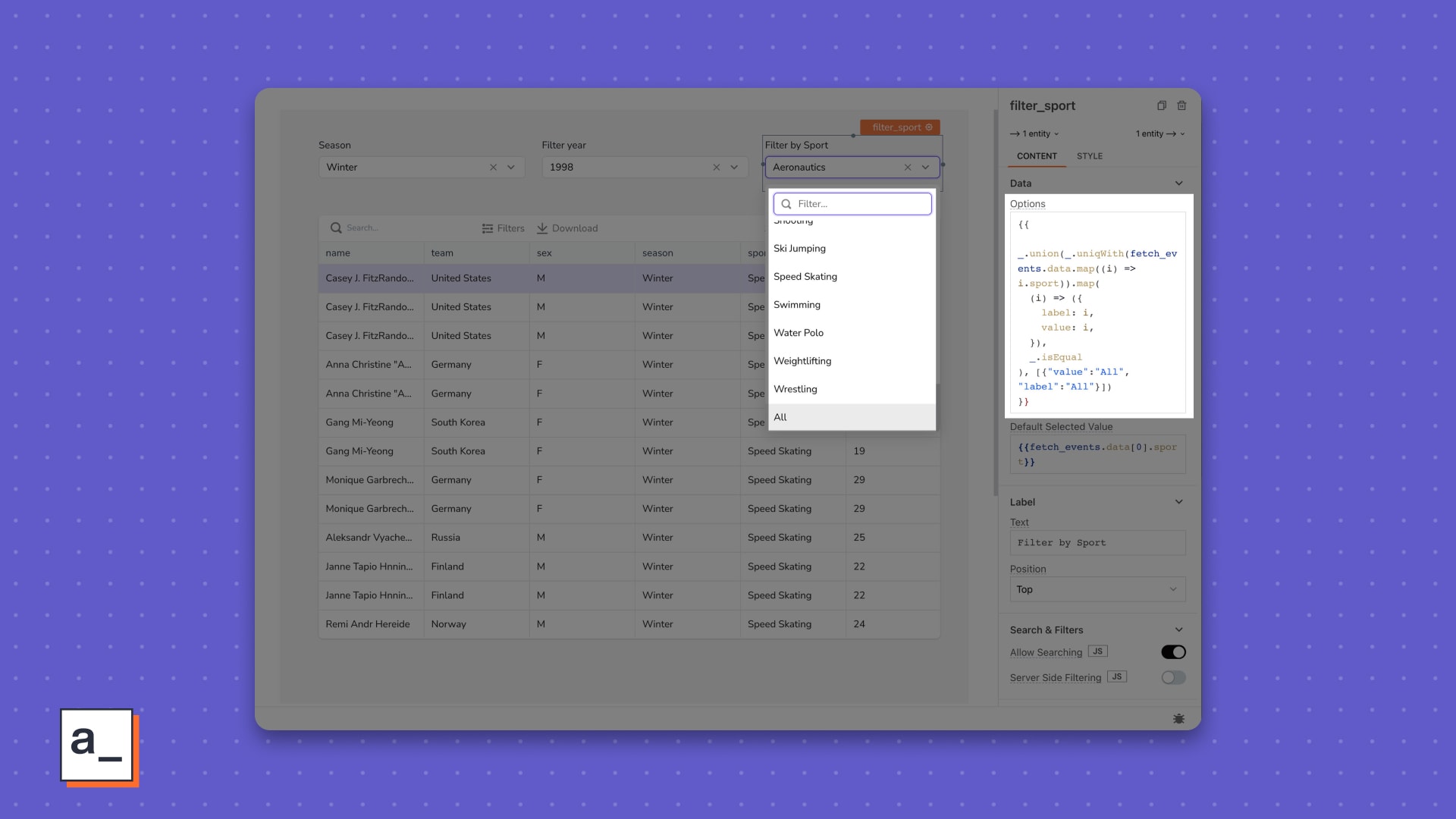This screenshot has height=819, width=1456.
Task: Enable Server Side Filtering
Action: coord(1173,677)
